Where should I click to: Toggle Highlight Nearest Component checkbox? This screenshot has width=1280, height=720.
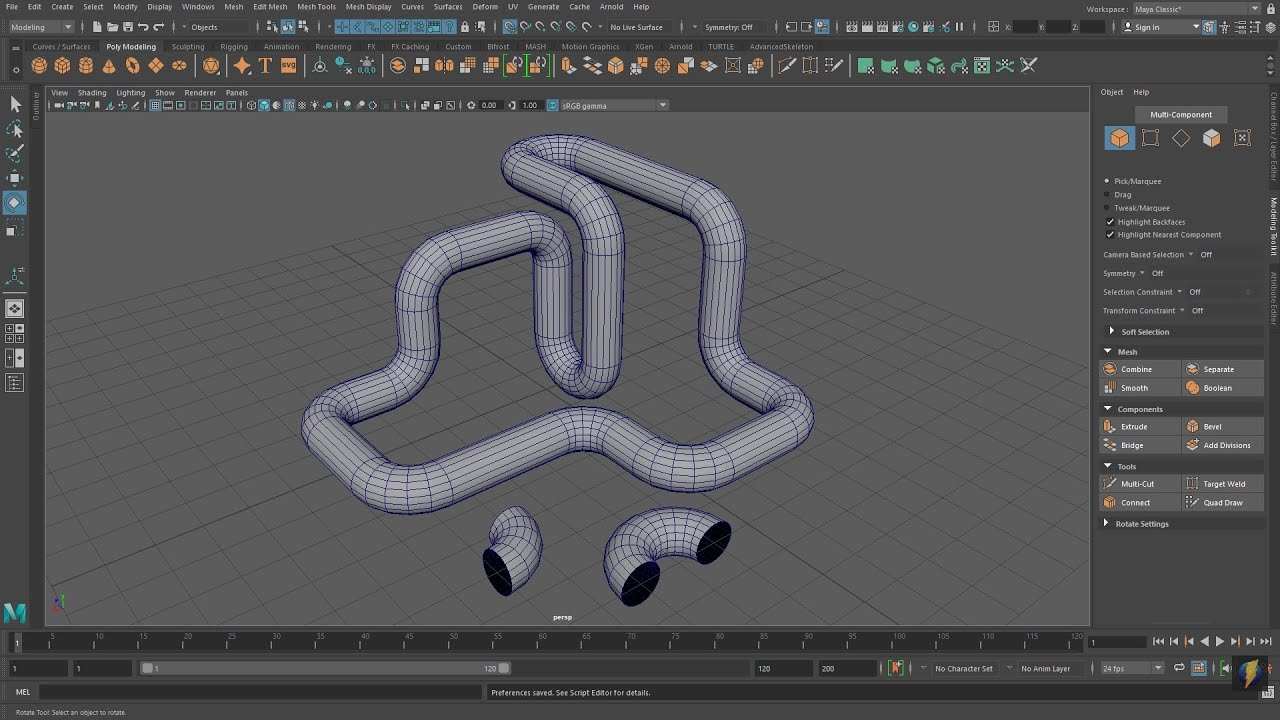coord(1110,235)
